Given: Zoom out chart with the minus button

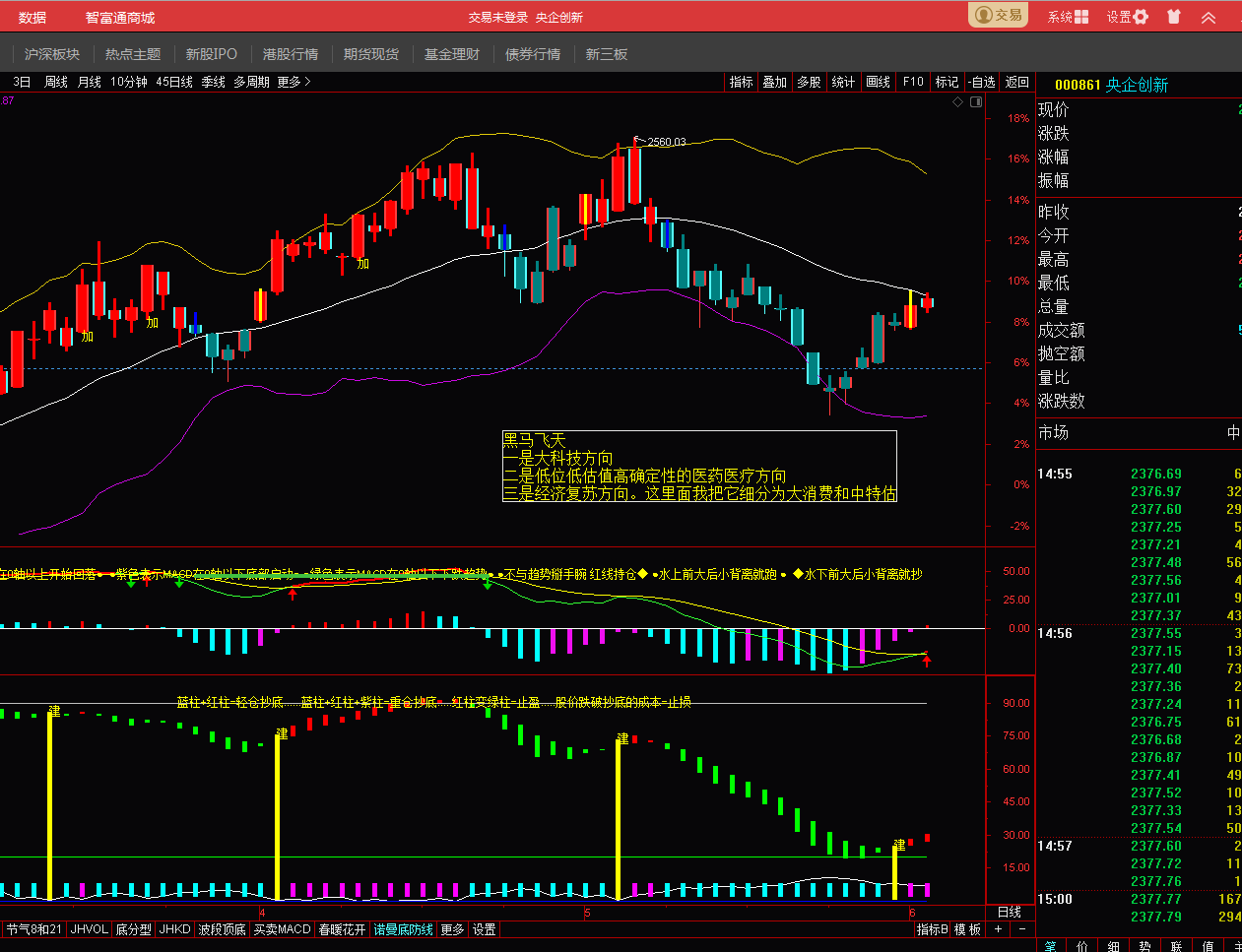Looking at the screenshot, I should (1021, 928).
